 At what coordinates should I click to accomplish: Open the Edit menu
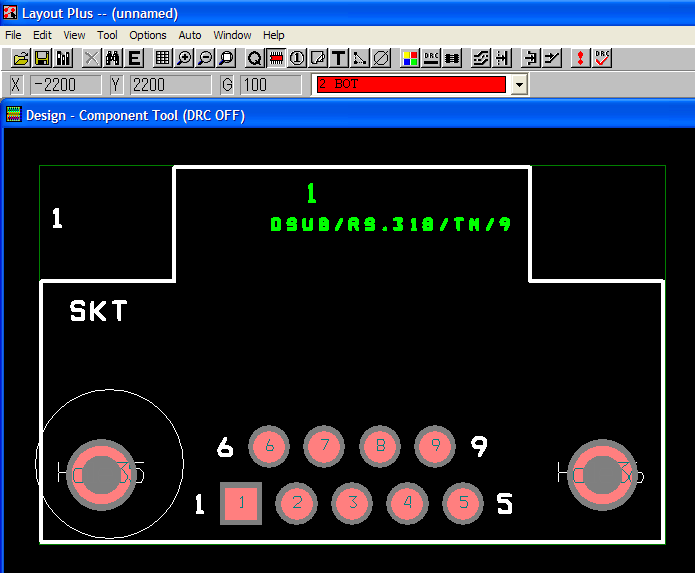tap(42, 35)
